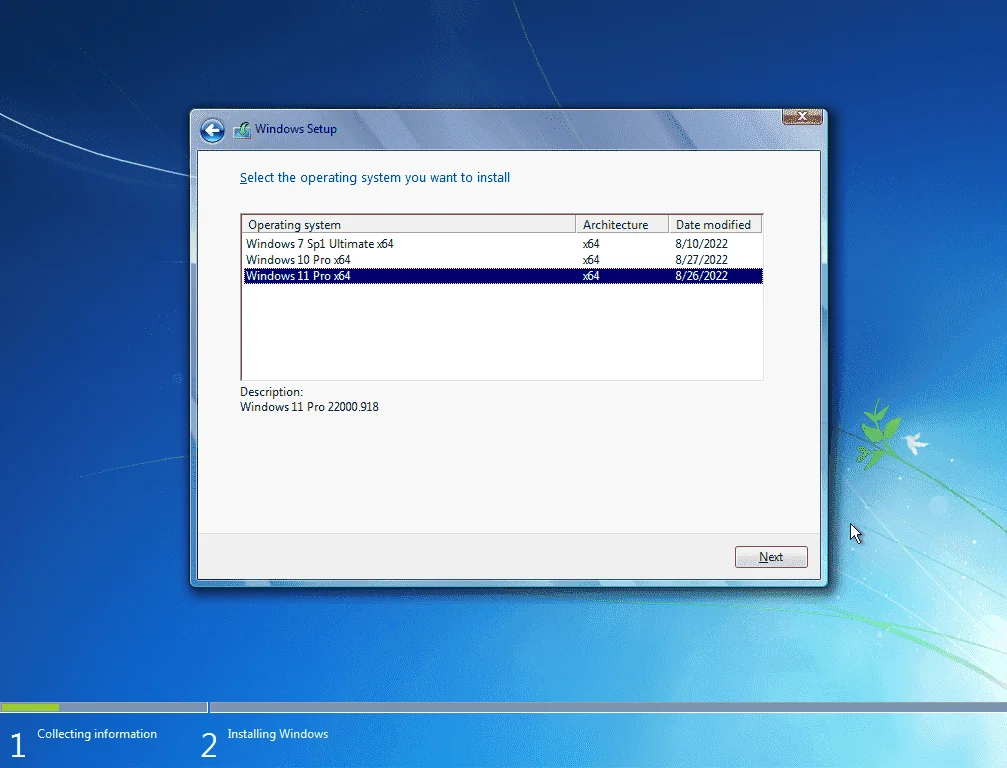This screenshot has width=1007, height=768.
Task: Select Windows 11 Pro x64 row
Action: (x=503, y=276)
